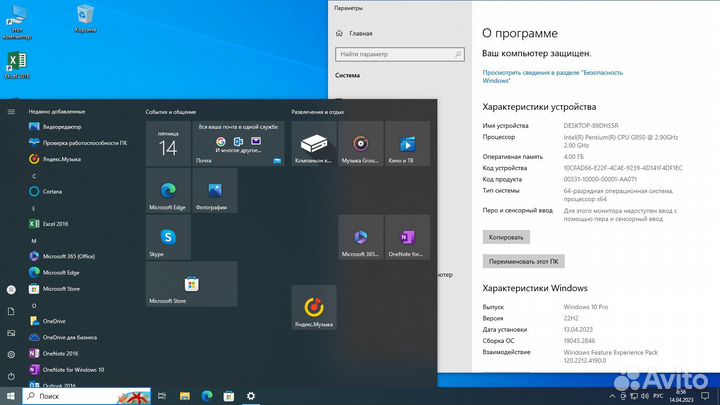This screenshot has height=405, width=720.
Task: Select the Windows 10 Pro edition value
Action: (586, 307)
